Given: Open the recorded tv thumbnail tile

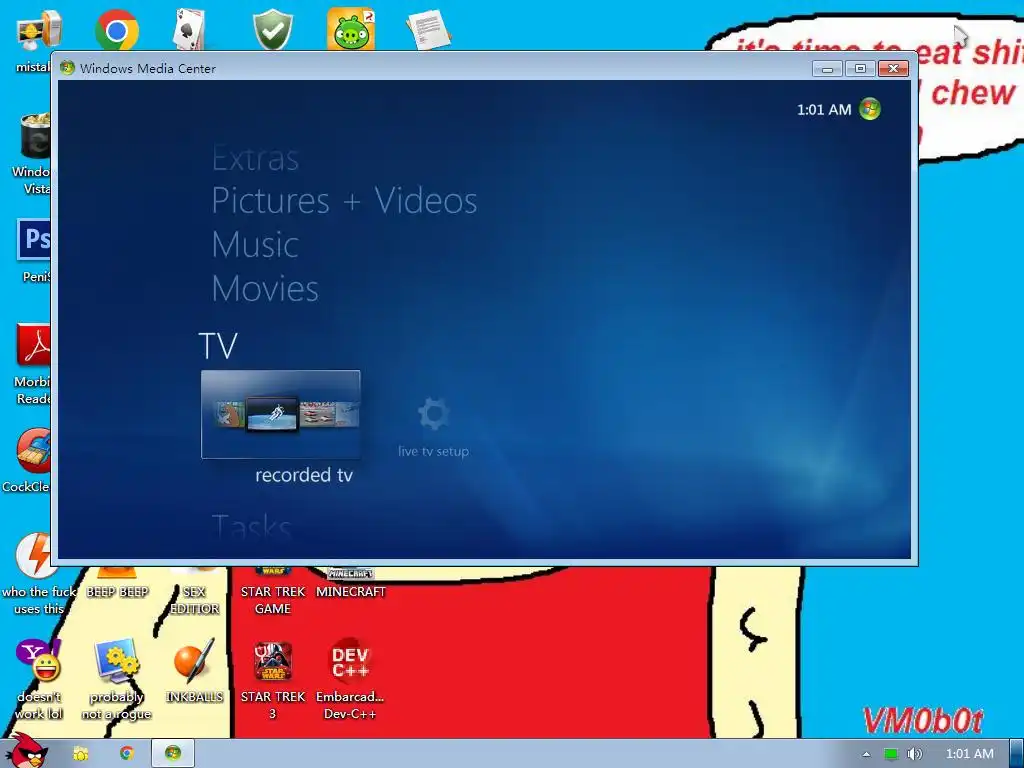Looking at the screenshot, I should (281, 414).
